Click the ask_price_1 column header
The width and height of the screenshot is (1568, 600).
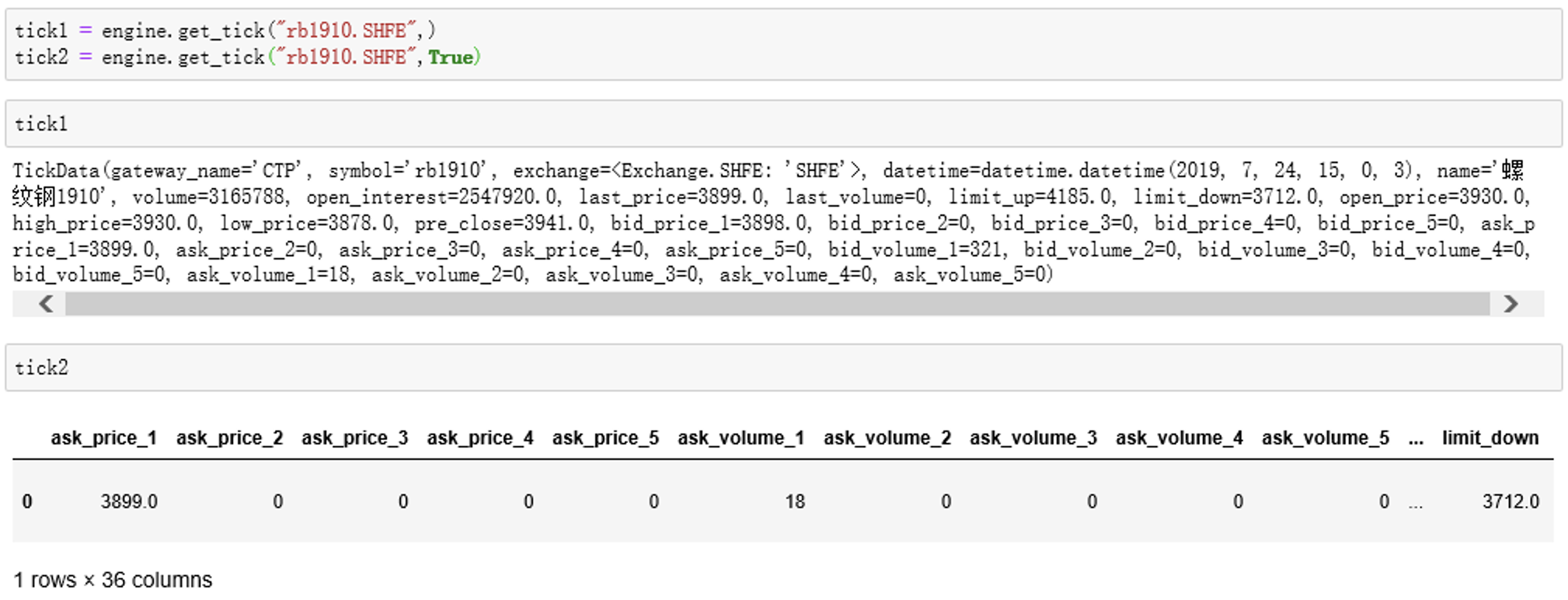[x=104, y=438]
